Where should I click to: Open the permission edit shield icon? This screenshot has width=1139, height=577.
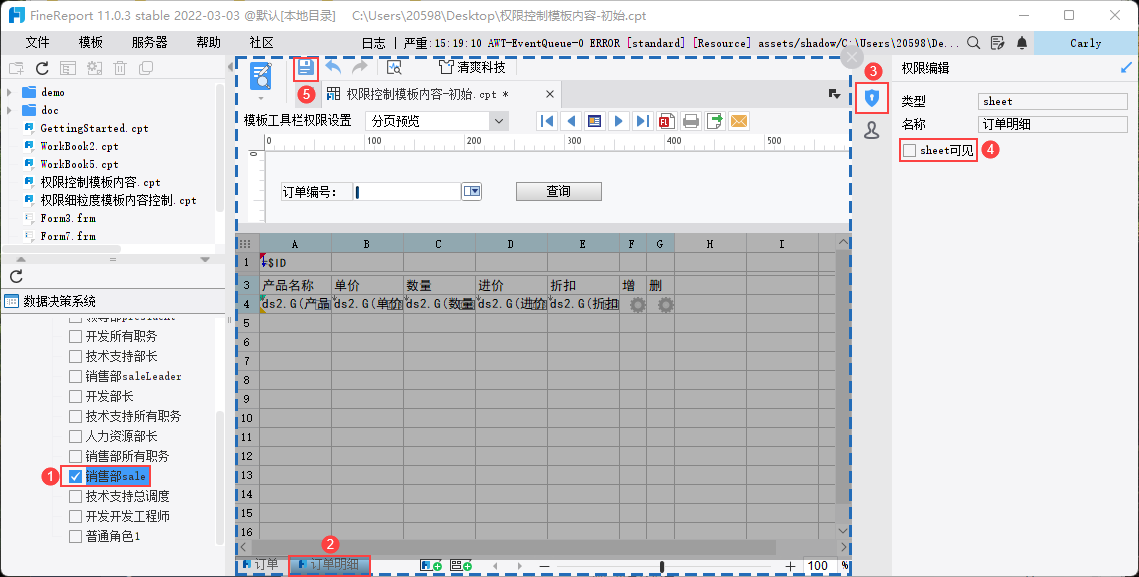pos(872,98)
